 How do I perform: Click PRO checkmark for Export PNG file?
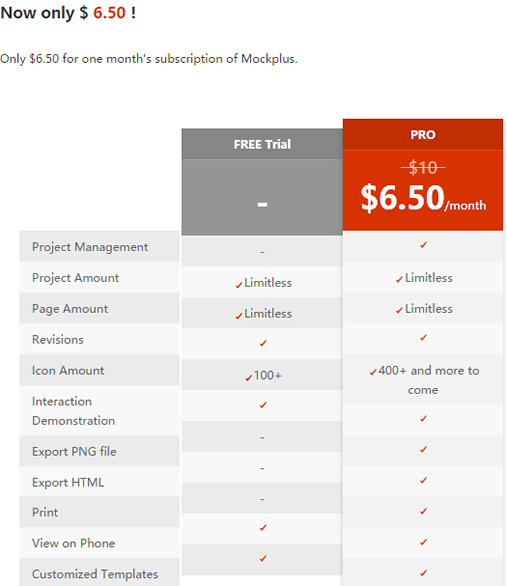(x=423, y=450)
